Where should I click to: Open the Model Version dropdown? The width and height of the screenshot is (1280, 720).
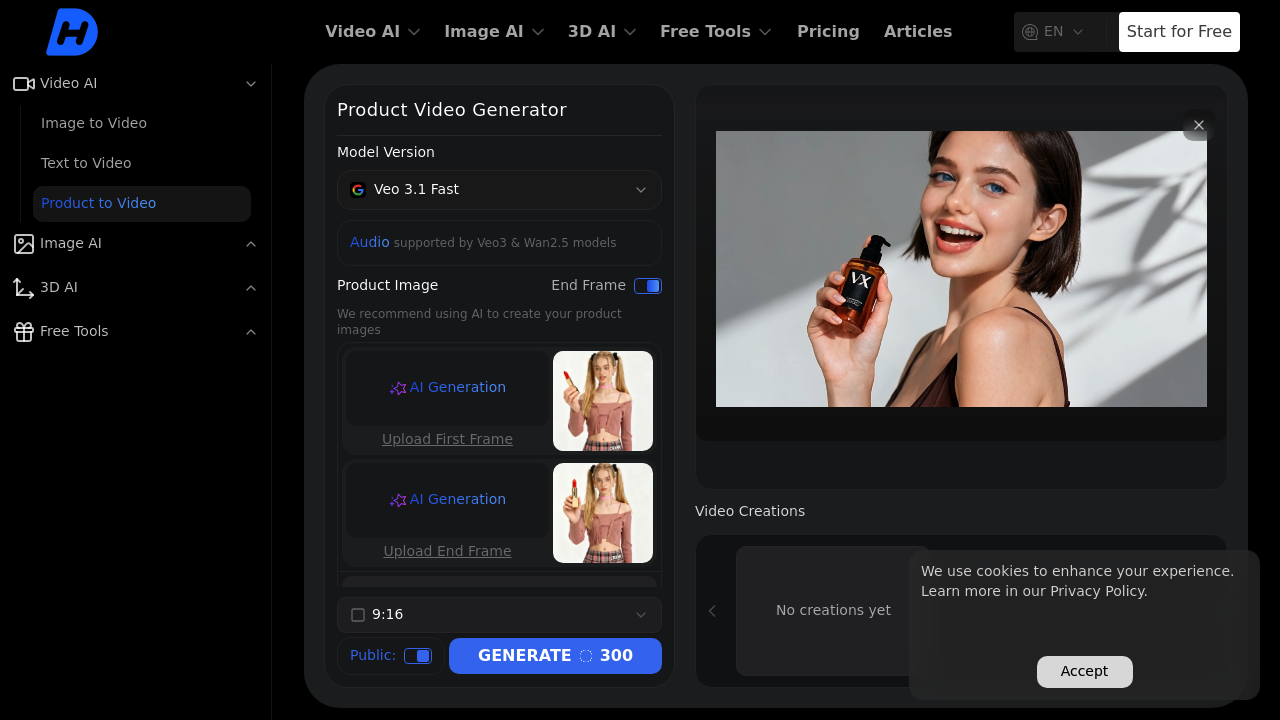pyautogui.click(x=499, y=189)
